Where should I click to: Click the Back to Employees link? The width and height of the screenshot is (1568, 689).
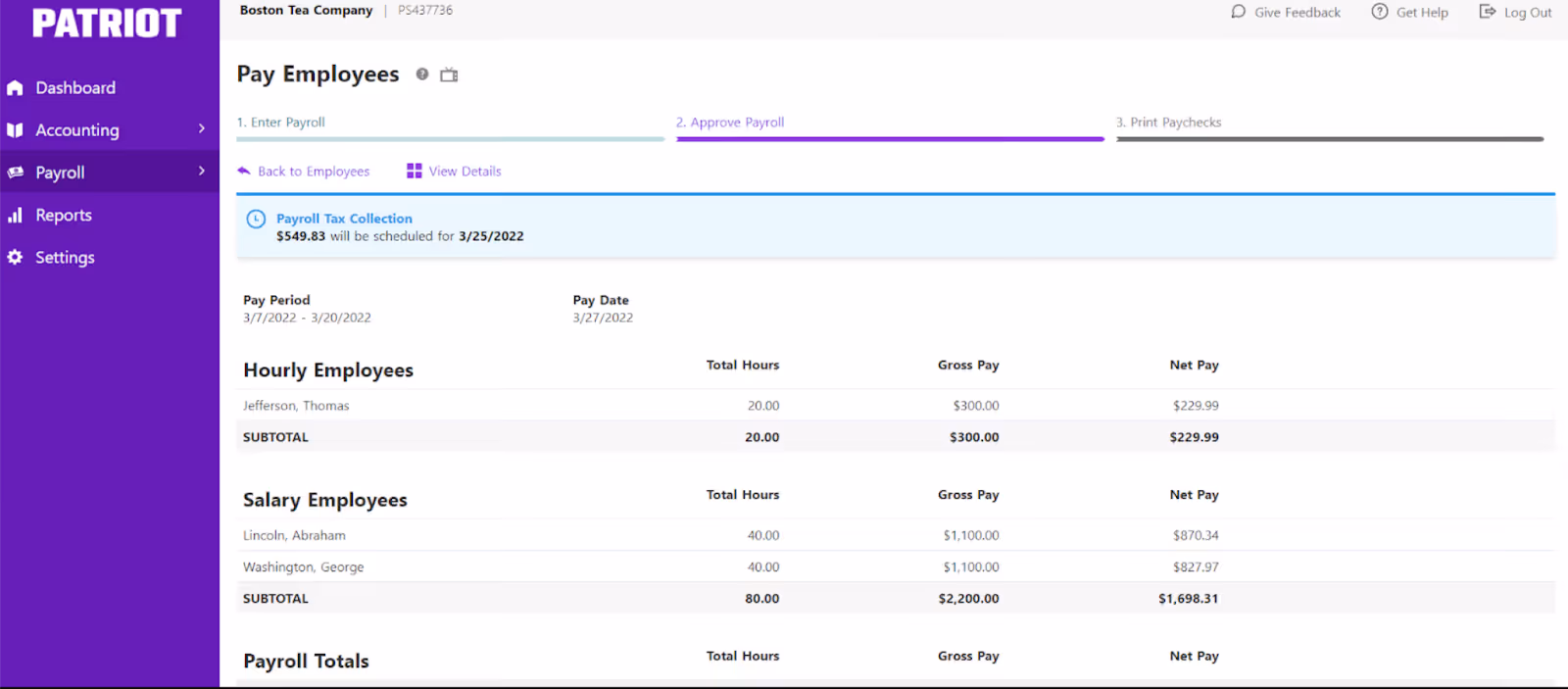[x=314, y=172]
